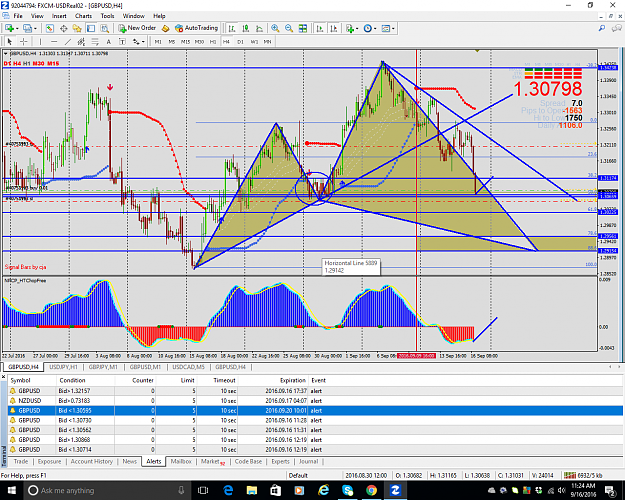Switch chart to candlesticks icon
This screenshot has width=625, height=500.
246,28
